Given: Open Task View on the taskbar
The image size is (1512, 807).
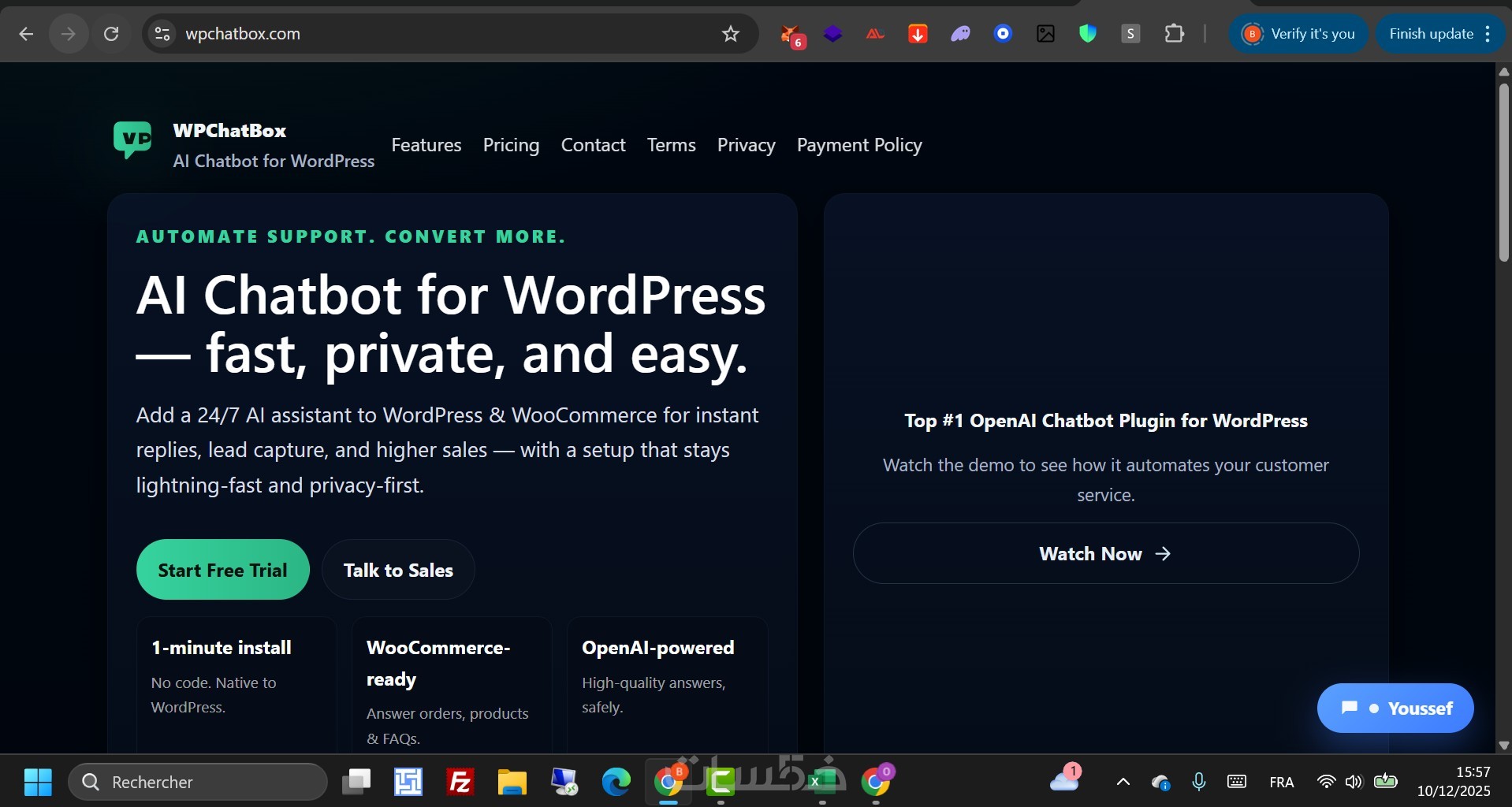Looking at the screenshot, I should (x=356, y=782).
